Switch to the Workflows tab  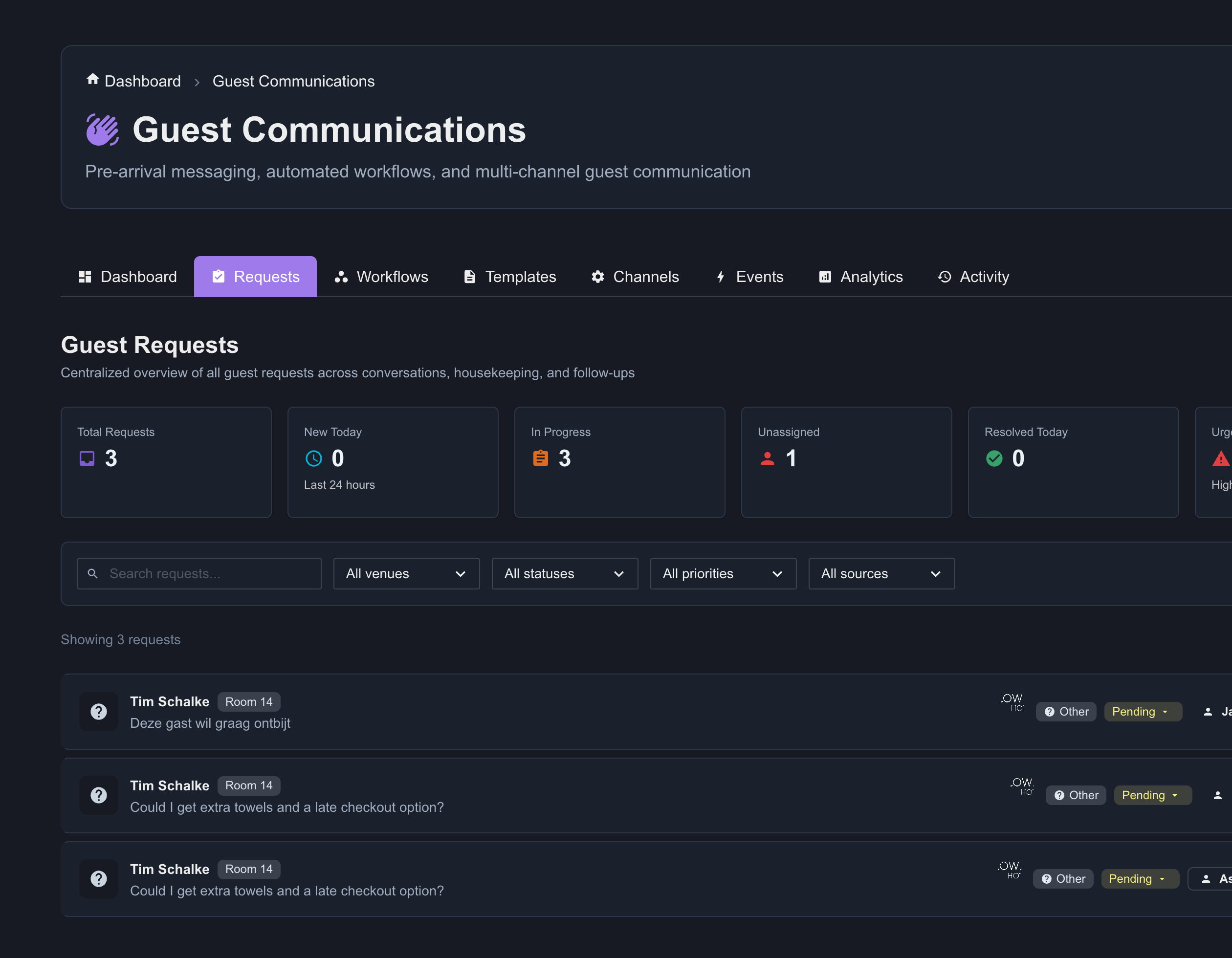381,277
